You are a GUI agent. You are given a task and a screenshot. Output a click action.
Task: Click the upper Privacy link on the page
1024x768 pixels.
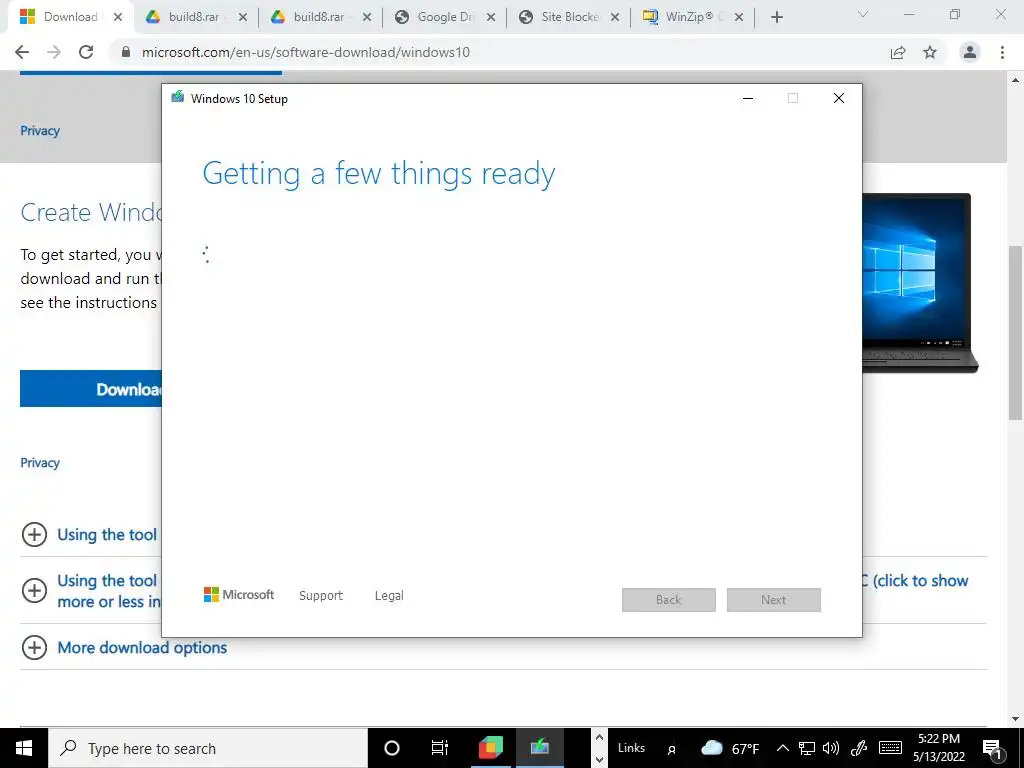[40, 131]
